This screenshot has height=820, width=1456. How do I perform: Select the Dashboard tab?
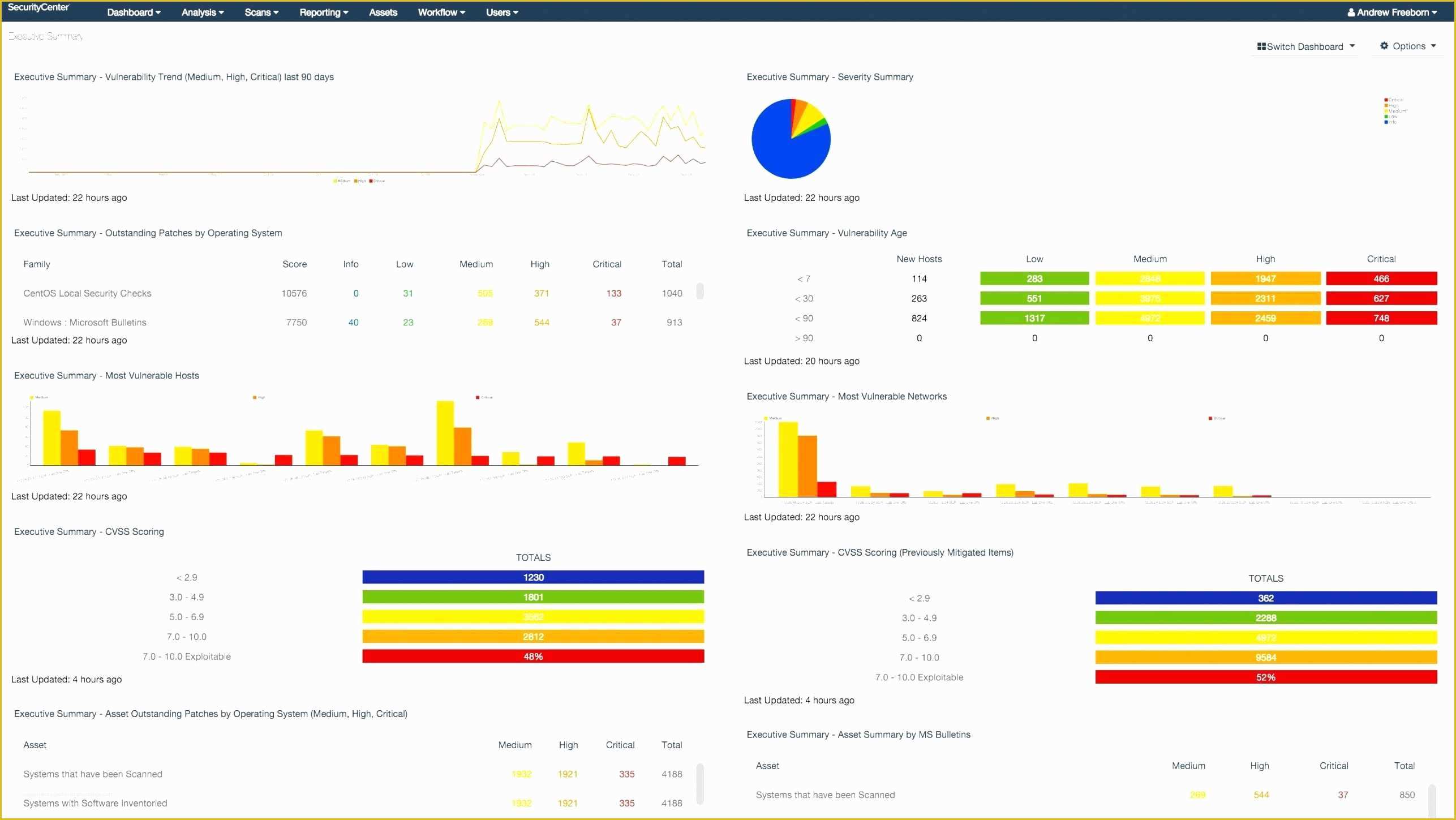pyautogui.click(x=132, y=11)
